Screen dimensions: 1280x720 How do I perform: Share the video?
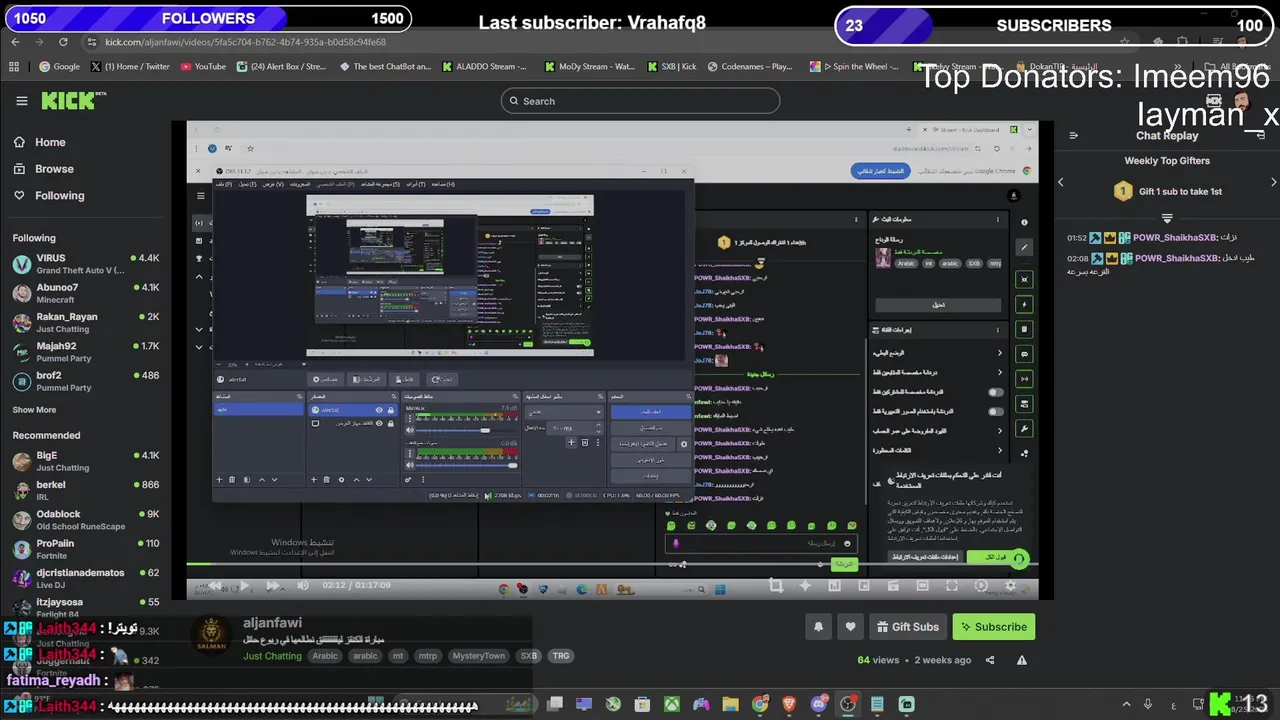(990, 660)
